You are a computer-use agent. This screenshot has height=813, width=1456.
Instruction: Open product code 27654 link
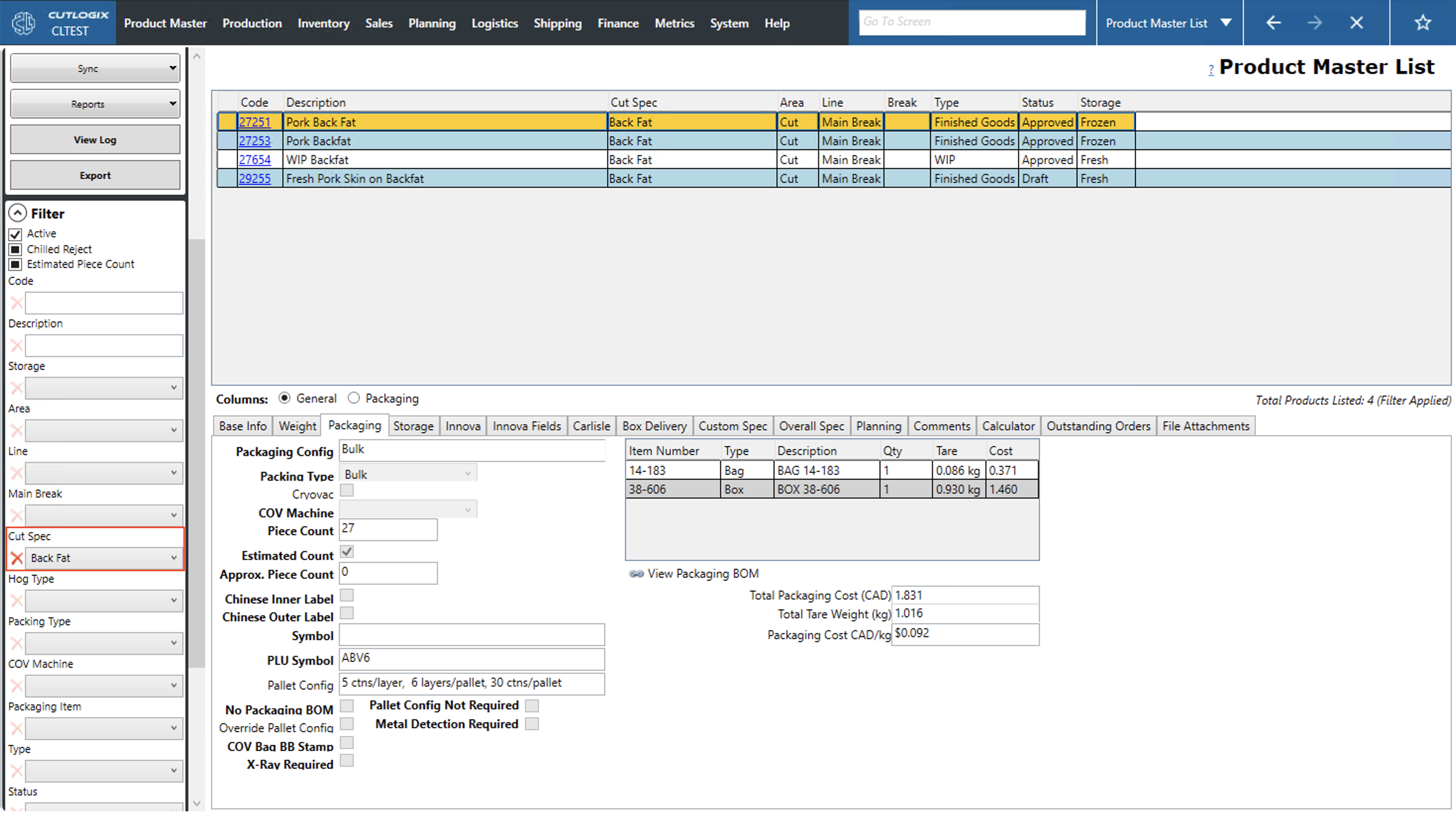click(x=255, y=160)
